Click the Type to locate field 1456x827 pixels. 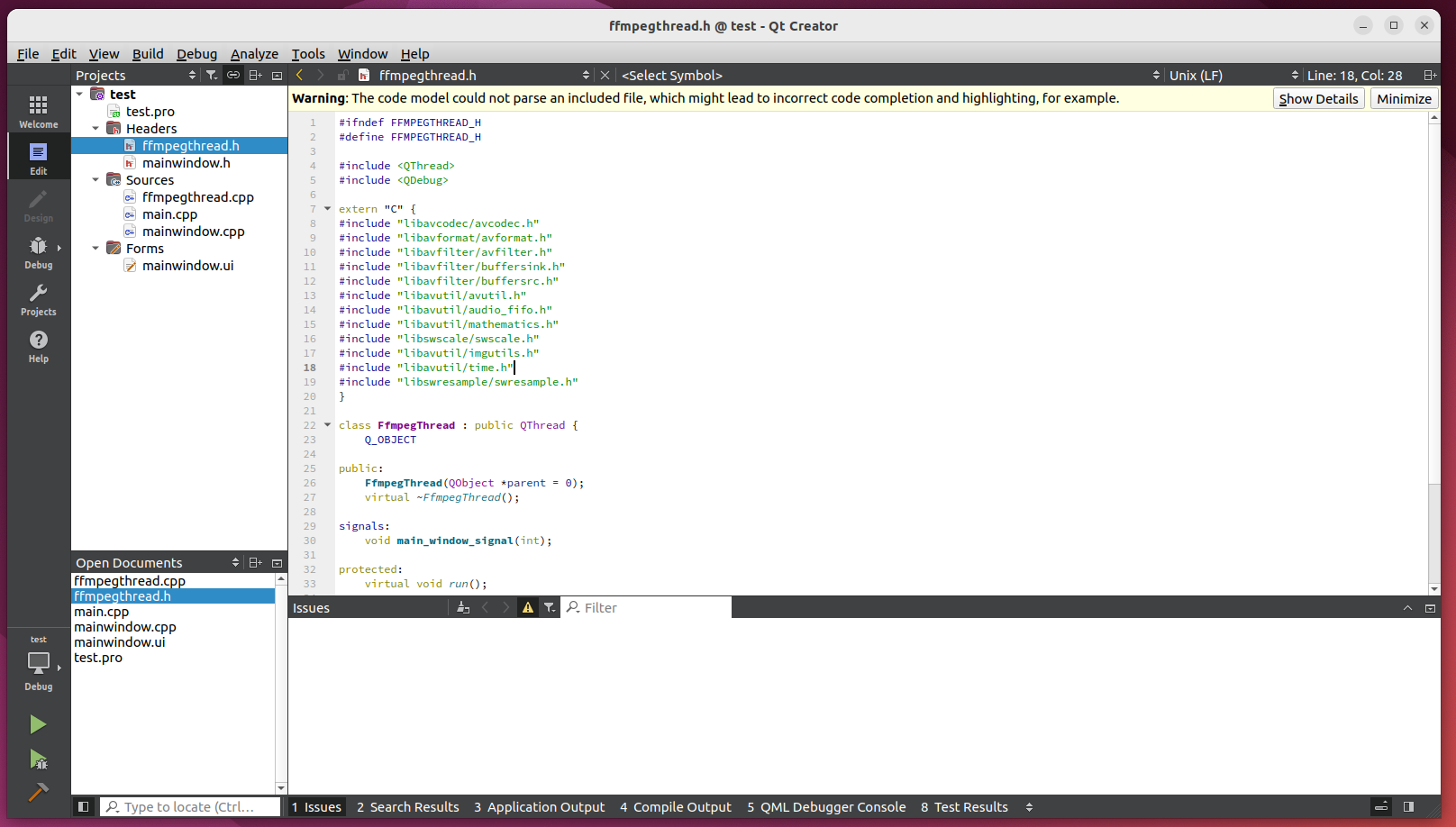(190, 807)
